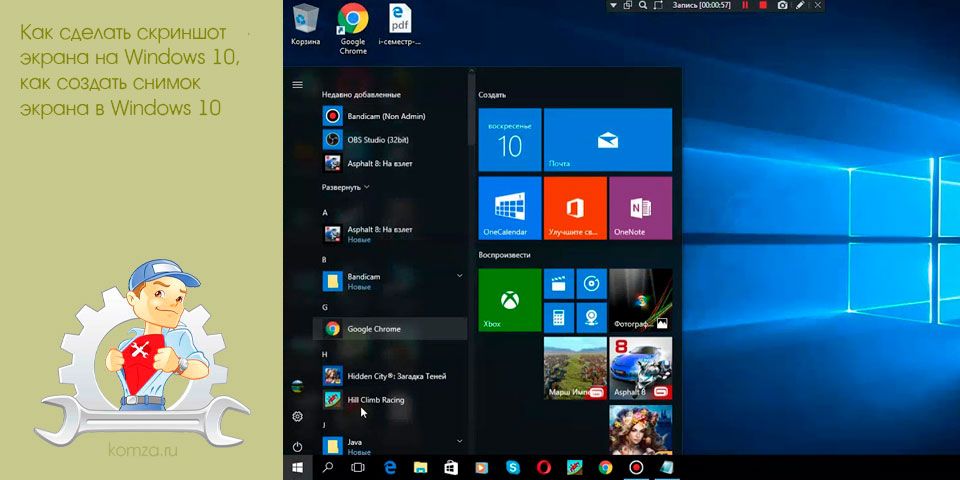Open the orange Office Улучшите св... tile
The height and width of the screenshot is (480, 960).
[x=575, y=208]
